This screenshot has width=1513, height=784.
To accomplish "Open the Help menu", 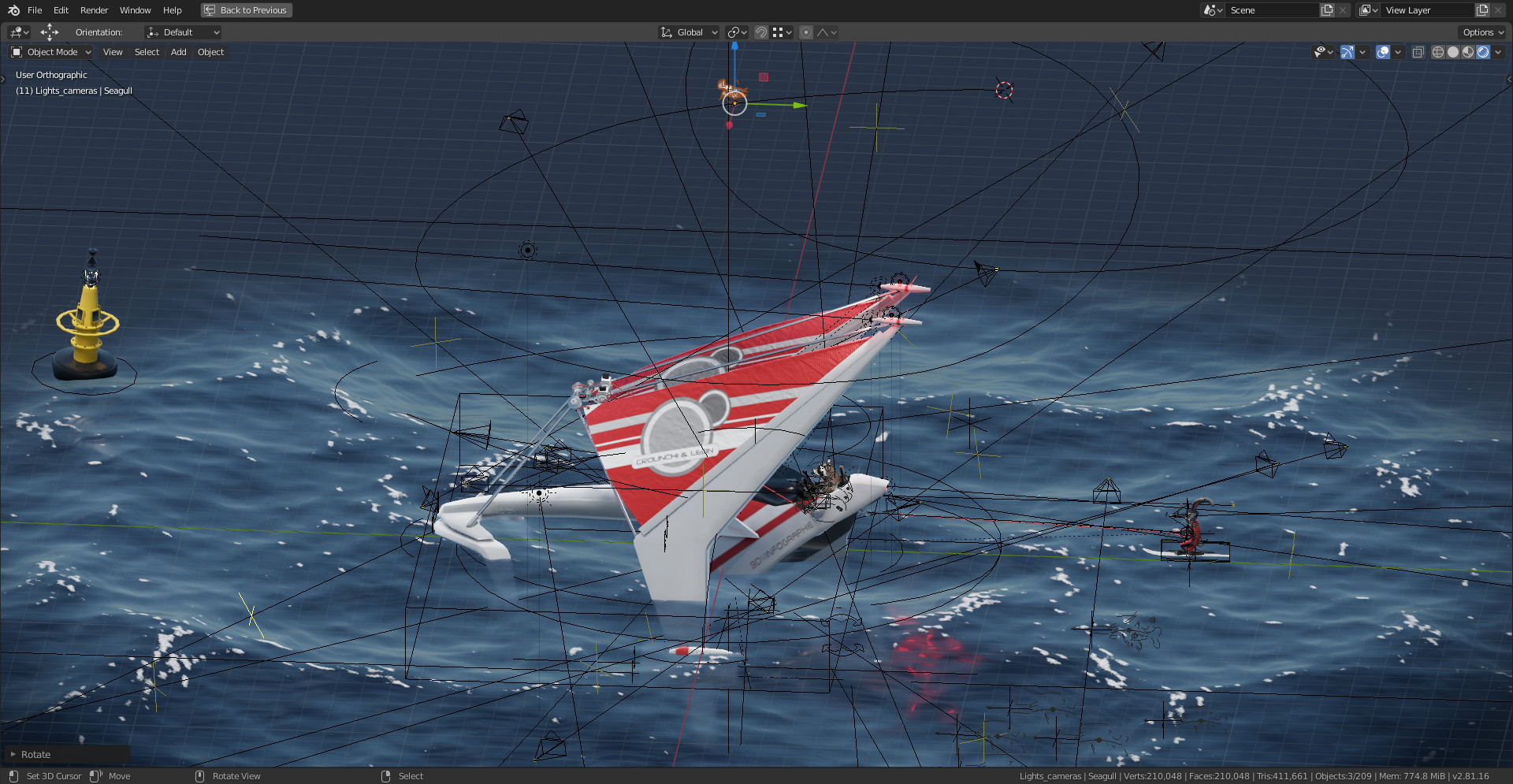I will click(x=172, y=10).
